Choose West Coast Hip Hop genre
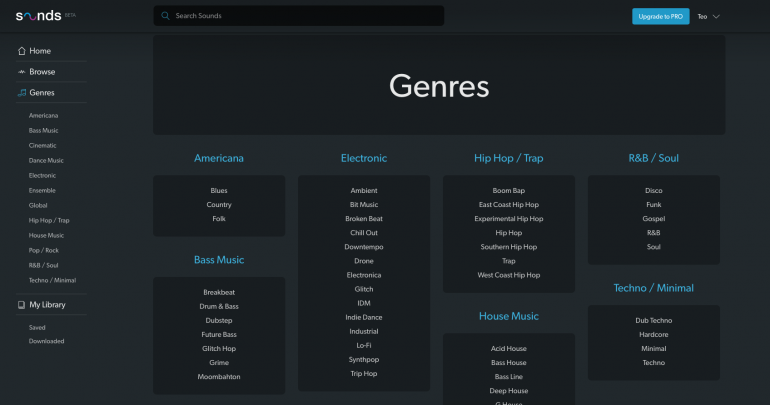 508,275
